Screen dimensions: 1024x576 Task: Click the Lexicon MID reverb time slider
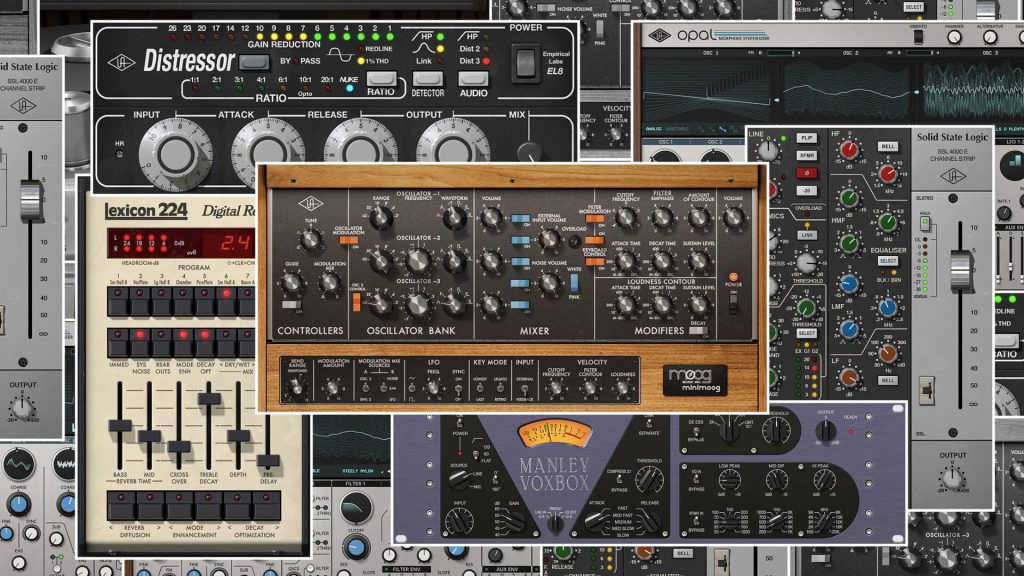pyautogui.click(x=149, y=435)
